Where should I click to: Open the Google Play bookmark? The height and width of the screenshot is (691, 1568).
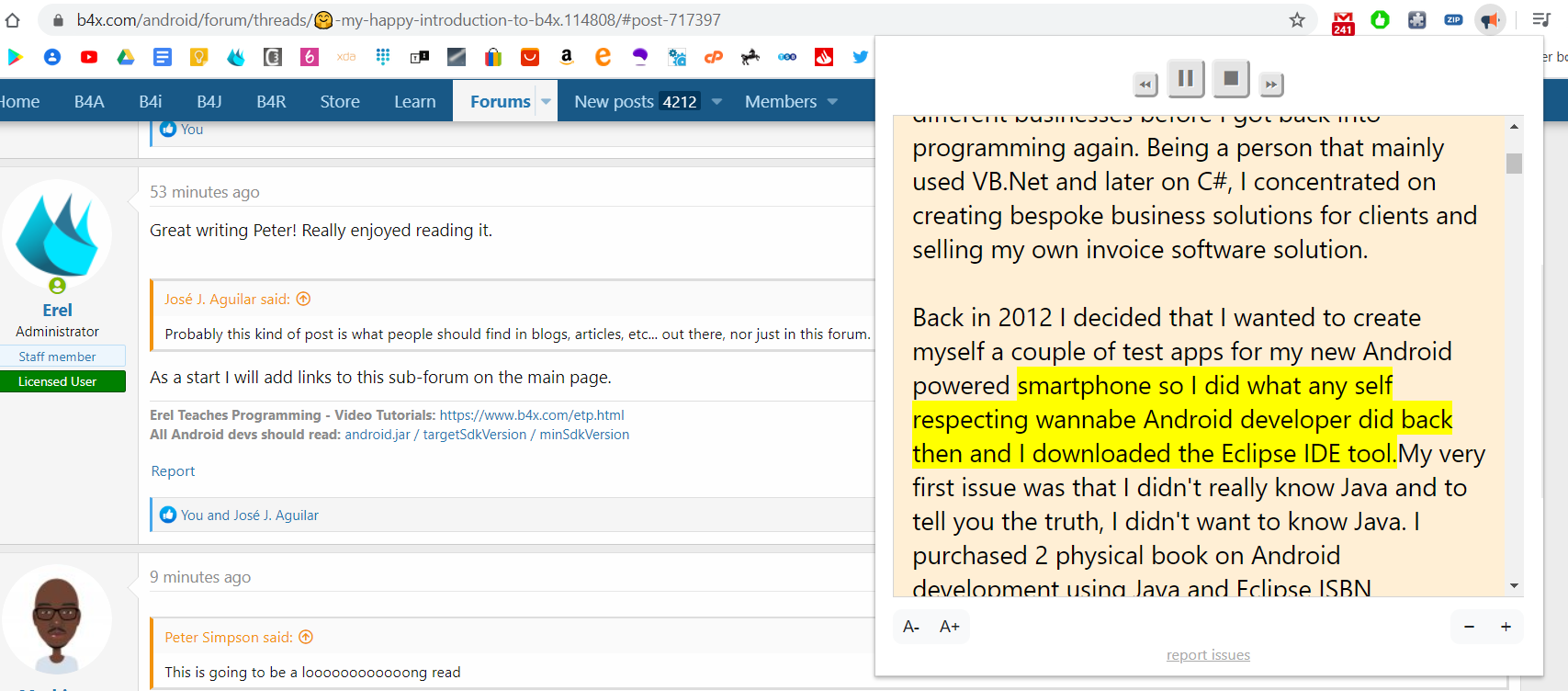click(15, 57)
